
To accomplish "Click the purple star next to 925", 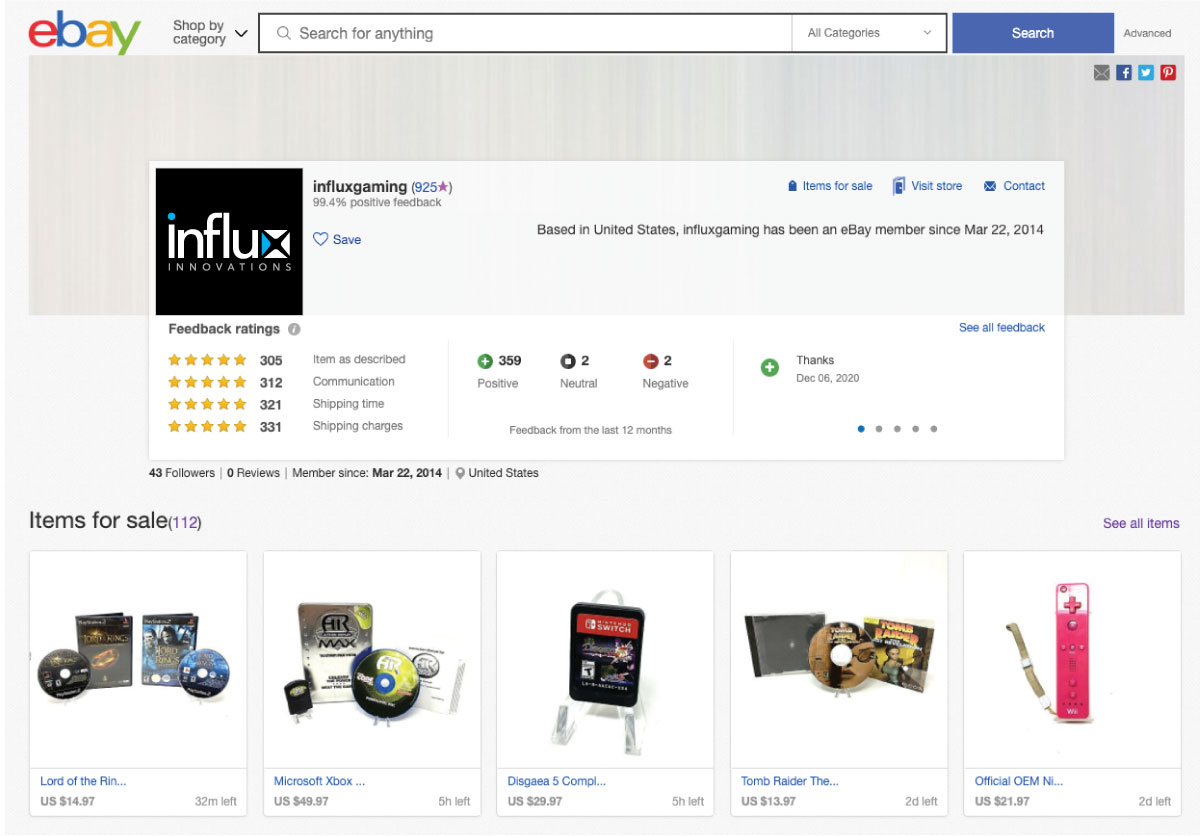I will pos(444,186).
